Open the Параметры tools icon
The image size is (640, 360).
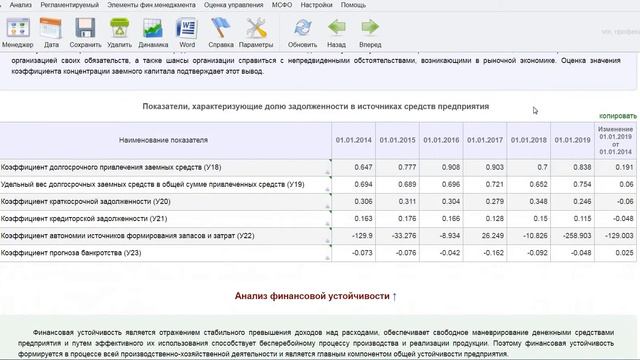256,28
